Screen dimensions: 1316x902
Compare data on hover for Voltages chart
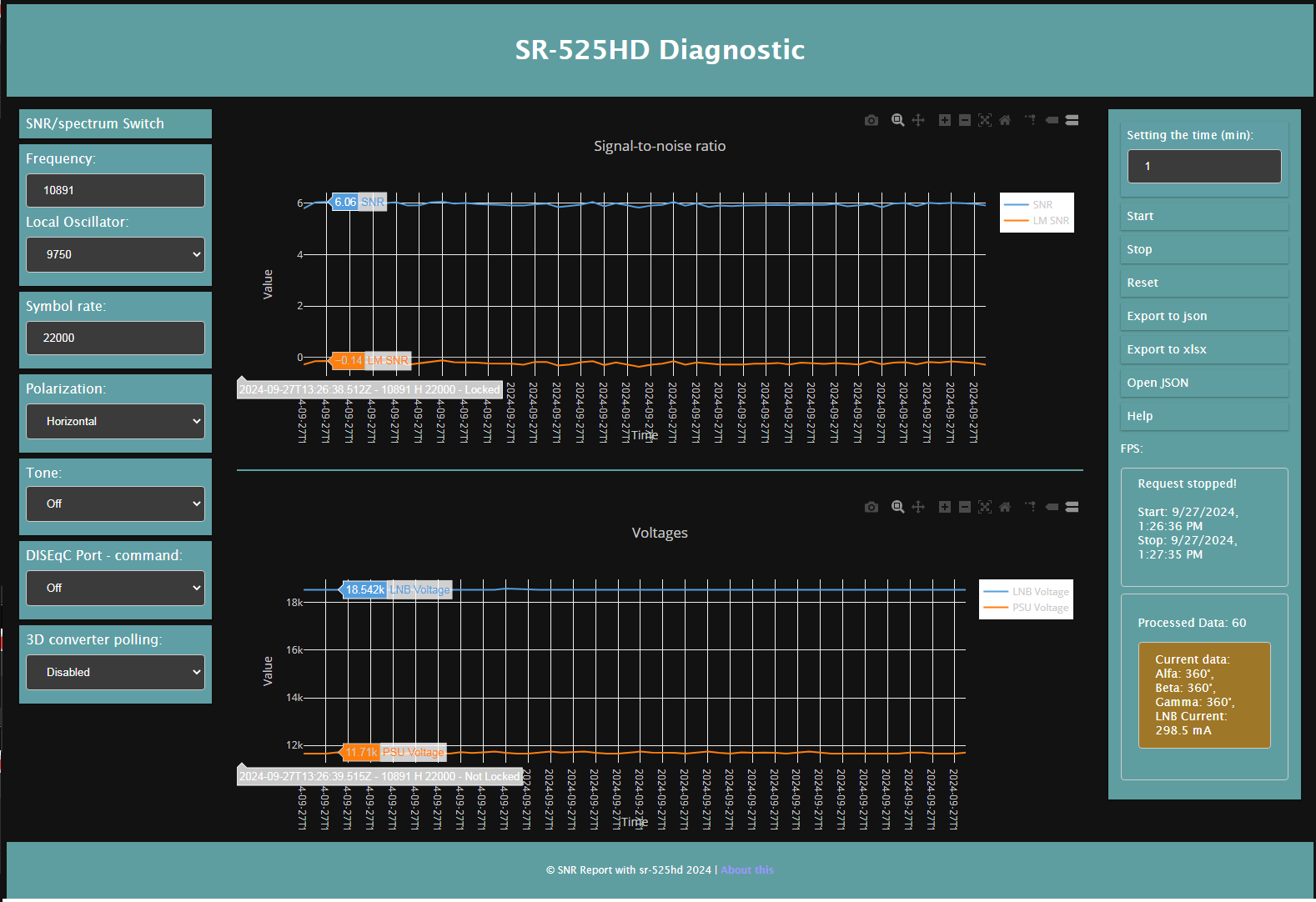click(x=1072, y=507)
